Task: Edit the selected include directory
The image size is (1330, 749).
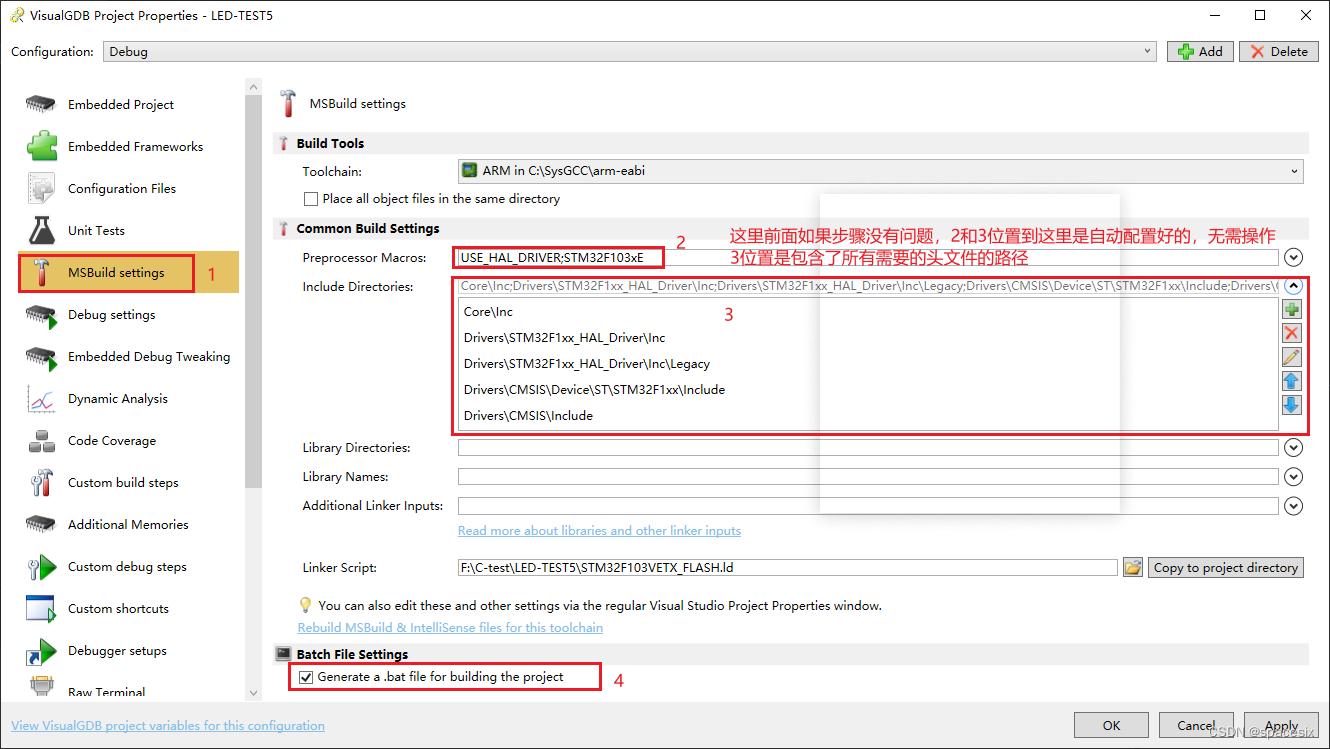Action: point(1292,358)
